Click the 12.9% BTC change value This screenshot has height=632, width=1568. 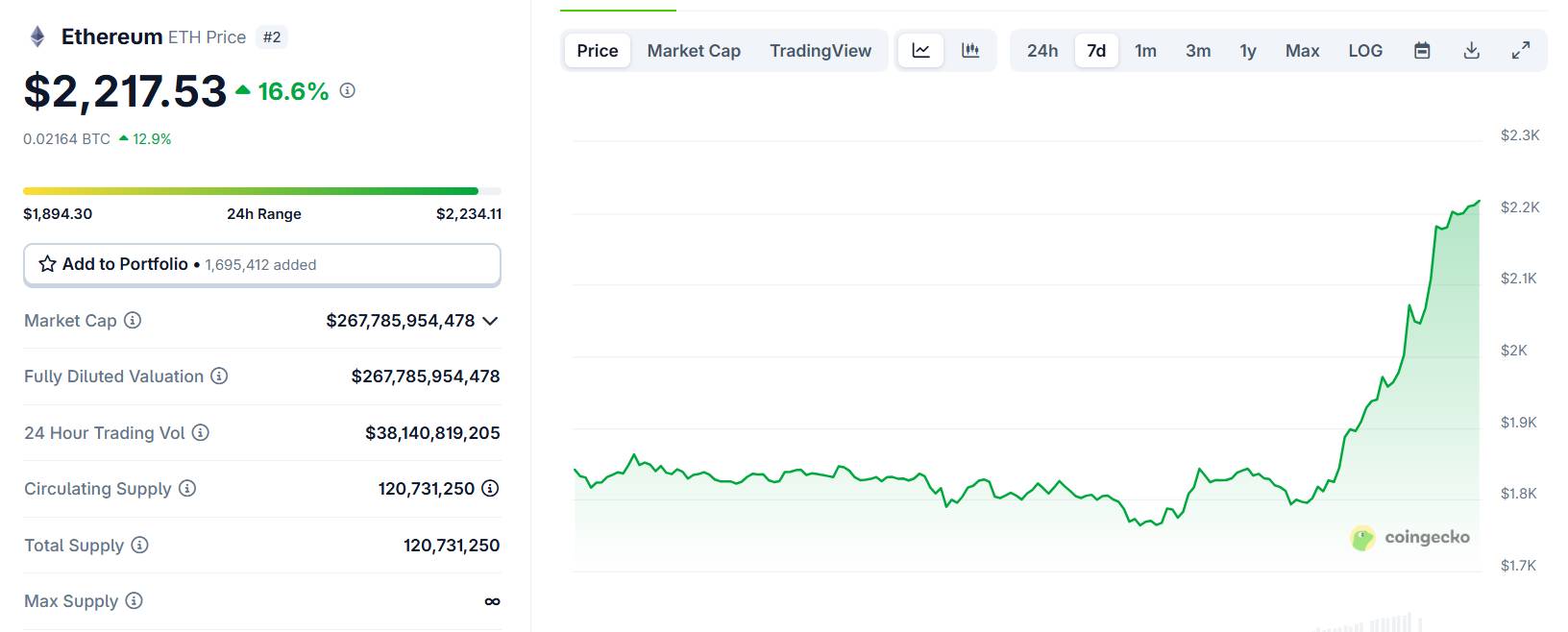pos(152,138)
